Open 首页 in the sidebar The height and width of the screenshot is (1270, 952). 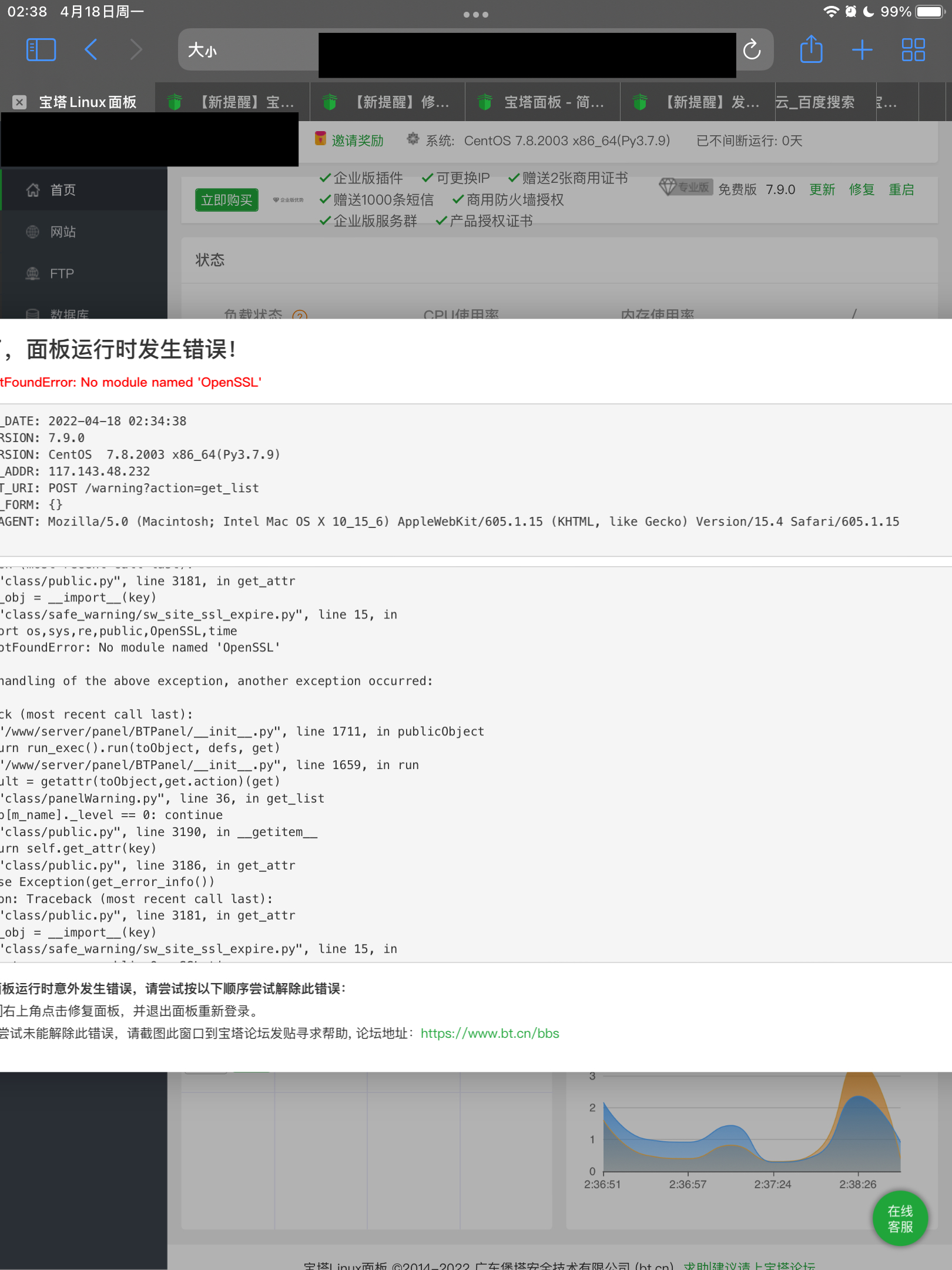[84, 190]
